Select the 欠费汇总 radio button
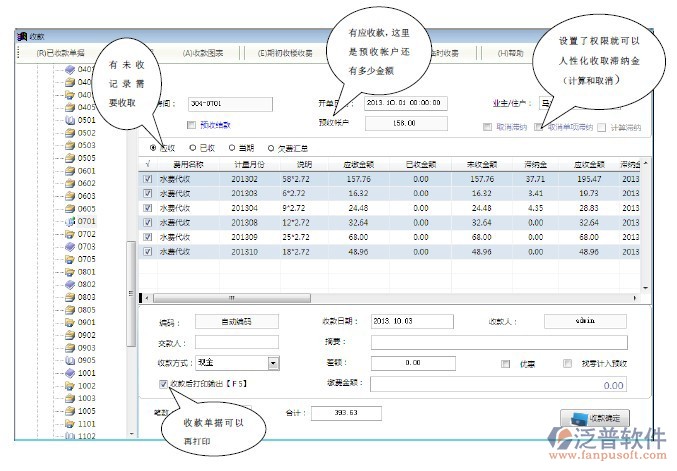 271,148
